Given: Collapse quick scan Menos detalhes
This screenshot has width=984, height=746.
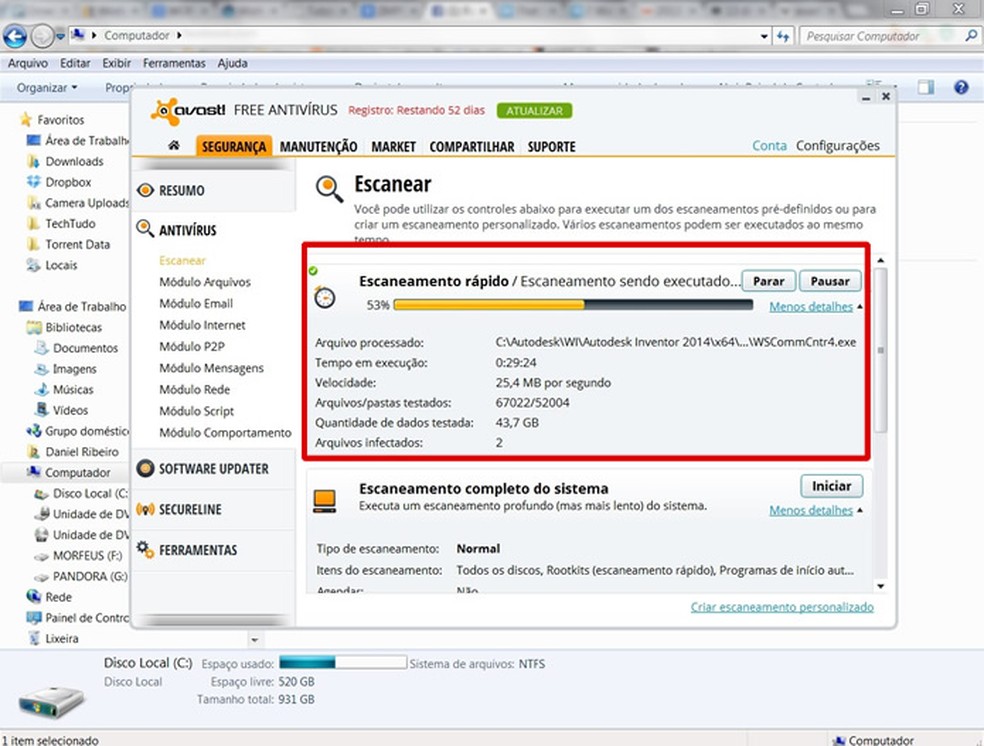Looking at the screenshot, I should 811,306.
